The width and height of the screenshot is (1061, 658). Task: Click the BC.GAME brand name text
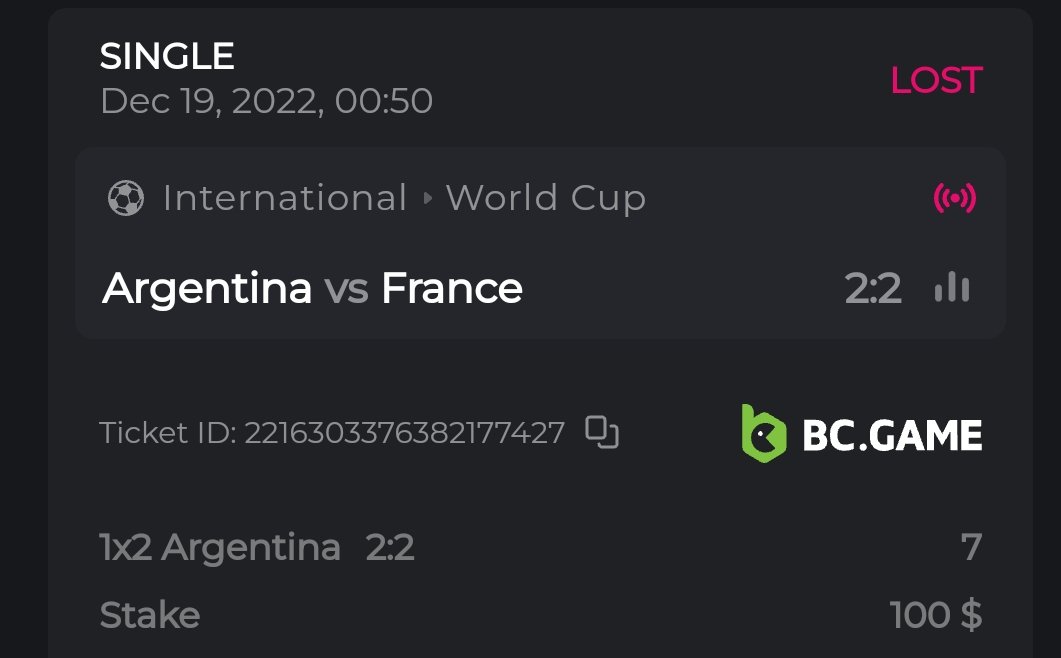tap(892, 435)
